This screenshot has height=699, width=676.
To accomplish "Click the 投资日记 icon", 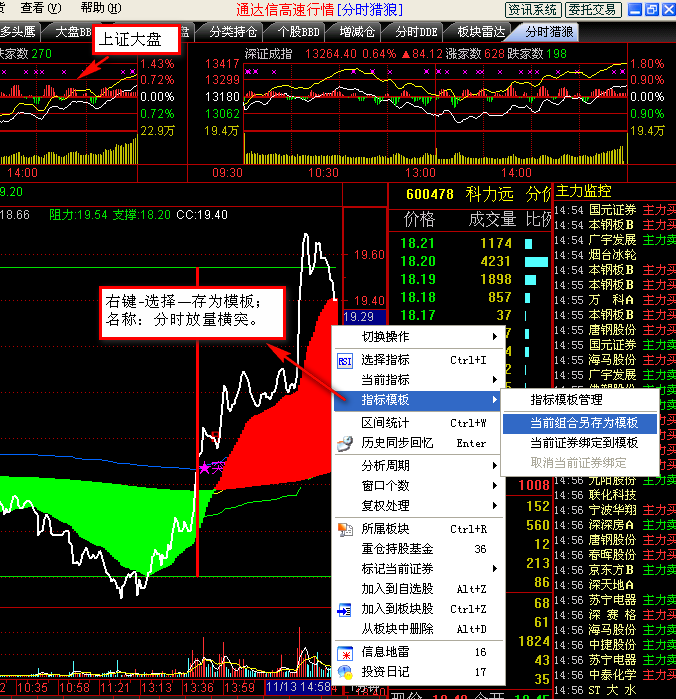I will click(345, 672).
